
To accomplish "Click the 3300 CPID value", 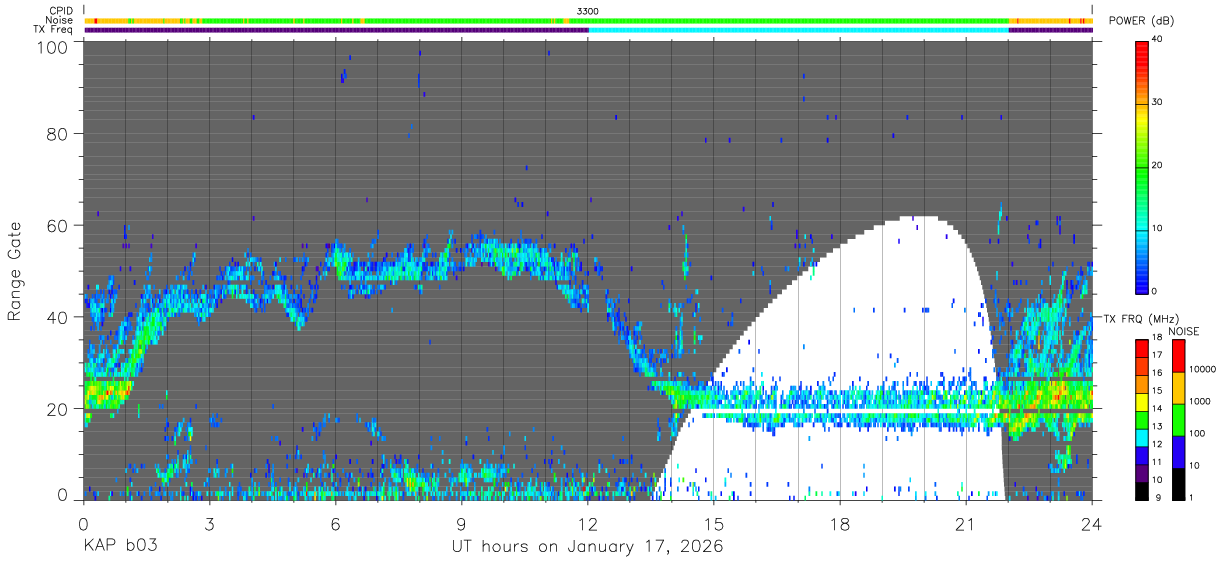I will pos(588,10).
